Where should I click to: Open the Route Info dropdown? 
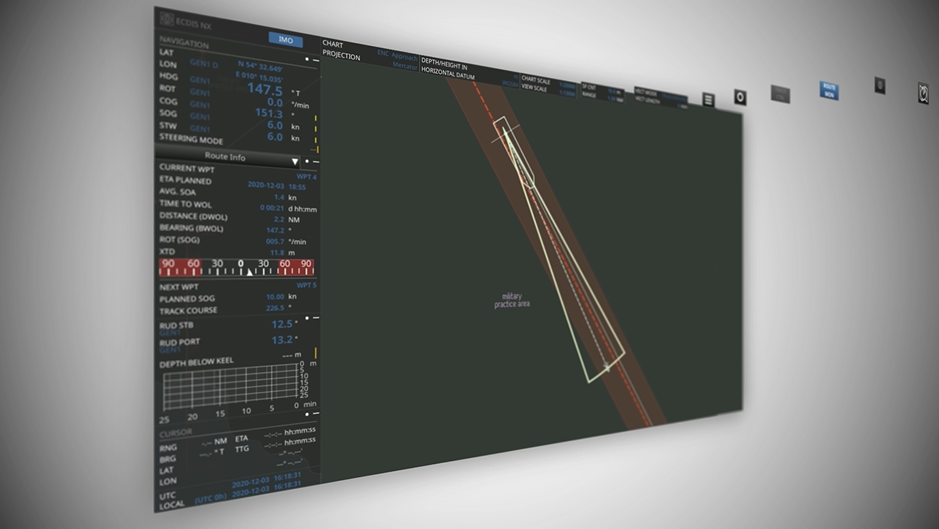click(x=295, y=160)
